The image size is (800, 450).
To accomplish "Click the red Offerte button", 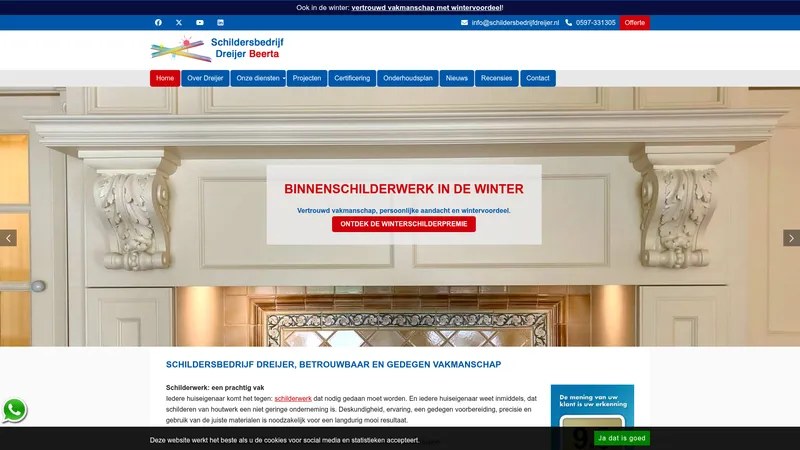I will tap(635, 22).
